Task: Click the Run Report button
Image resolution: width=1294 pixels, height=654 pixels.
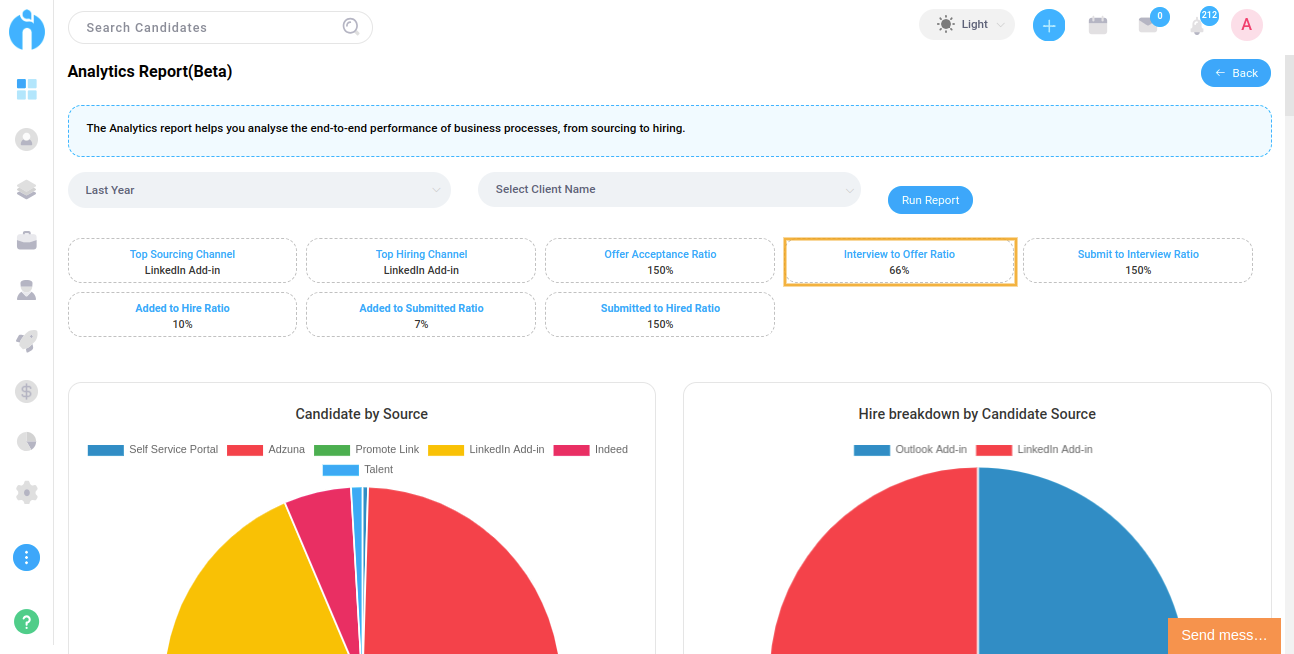Action: click(x=930, y=200)
